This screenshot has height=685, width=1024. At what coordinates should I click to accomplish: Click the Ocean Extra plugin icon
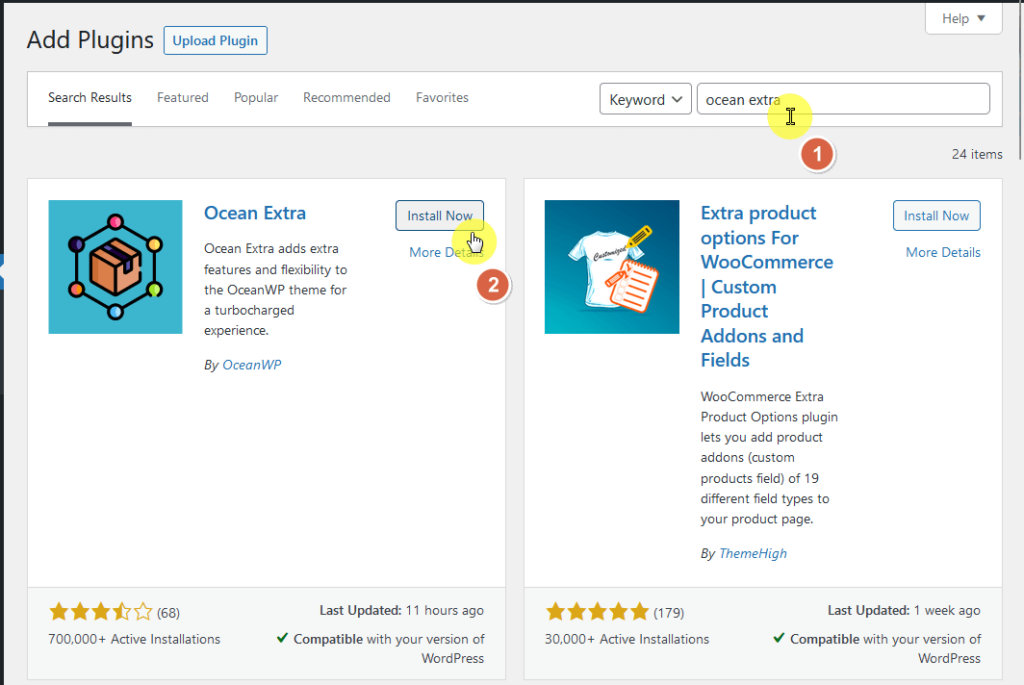point(115,266)
